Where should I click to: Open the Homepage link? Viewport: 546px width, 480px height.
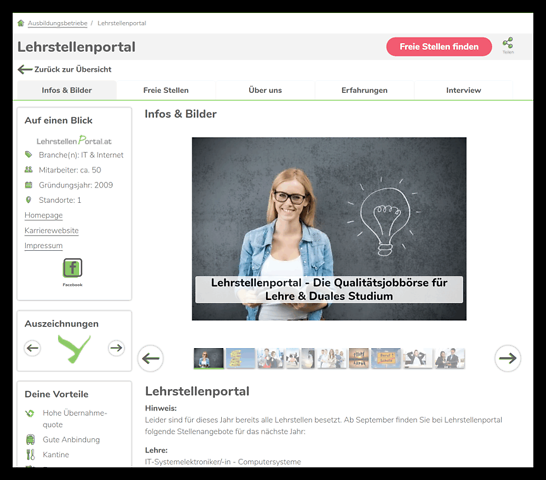(44, 215)
